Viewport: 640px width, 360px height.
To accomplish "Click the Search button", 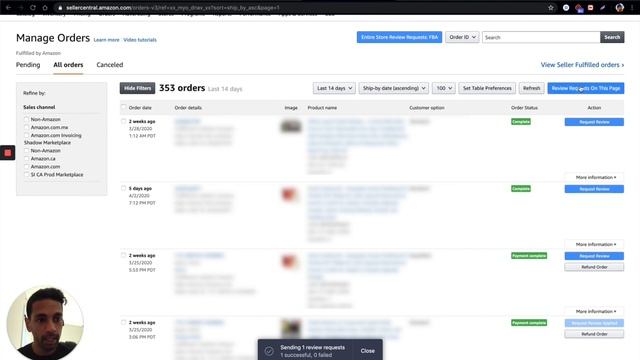I will (612, 37).
